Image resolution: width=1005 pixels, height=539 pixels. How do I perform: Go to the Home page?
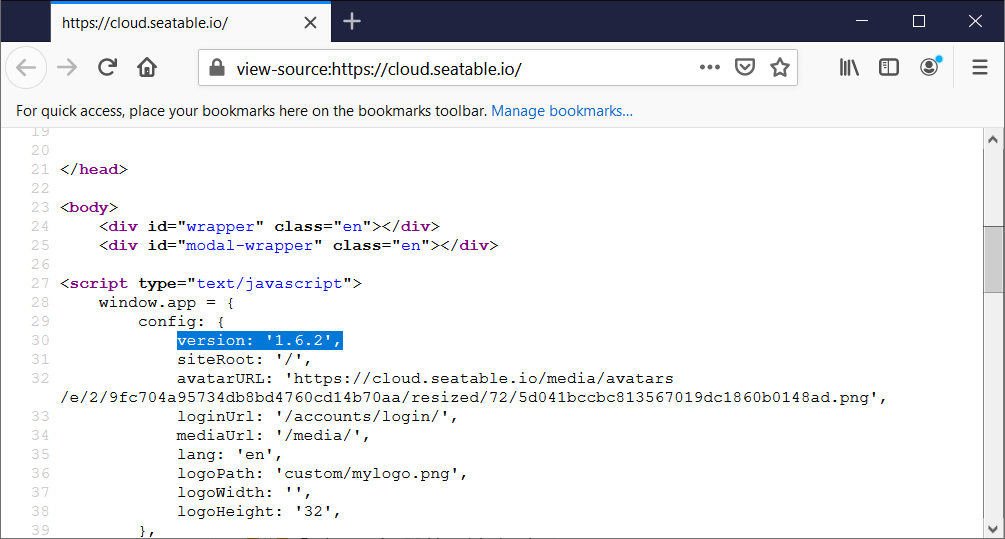coord(147,68)
